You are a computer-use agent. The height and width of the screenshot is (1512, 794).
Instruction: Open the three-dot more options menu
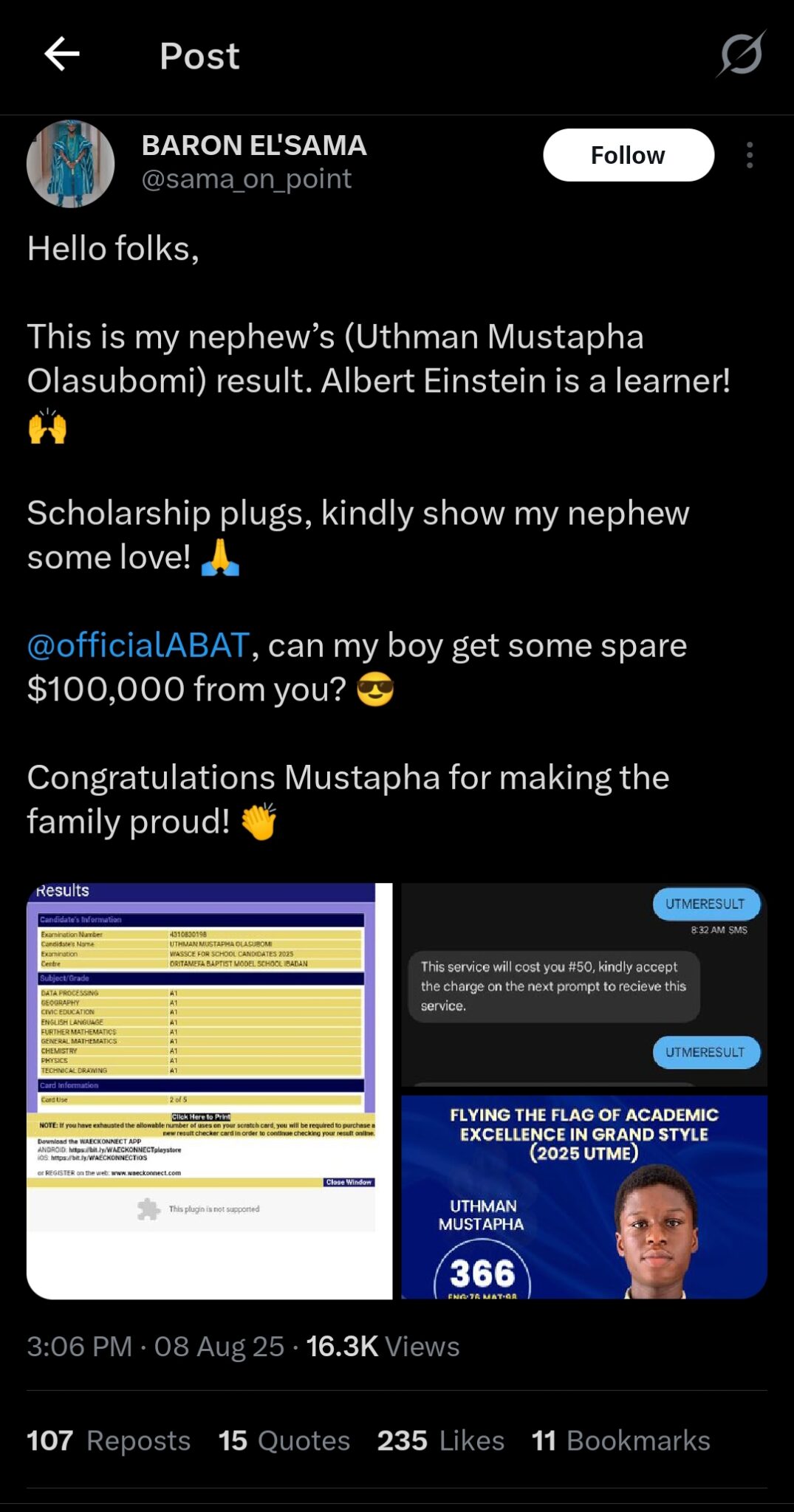pyautogui.click(x=750, y=155)
